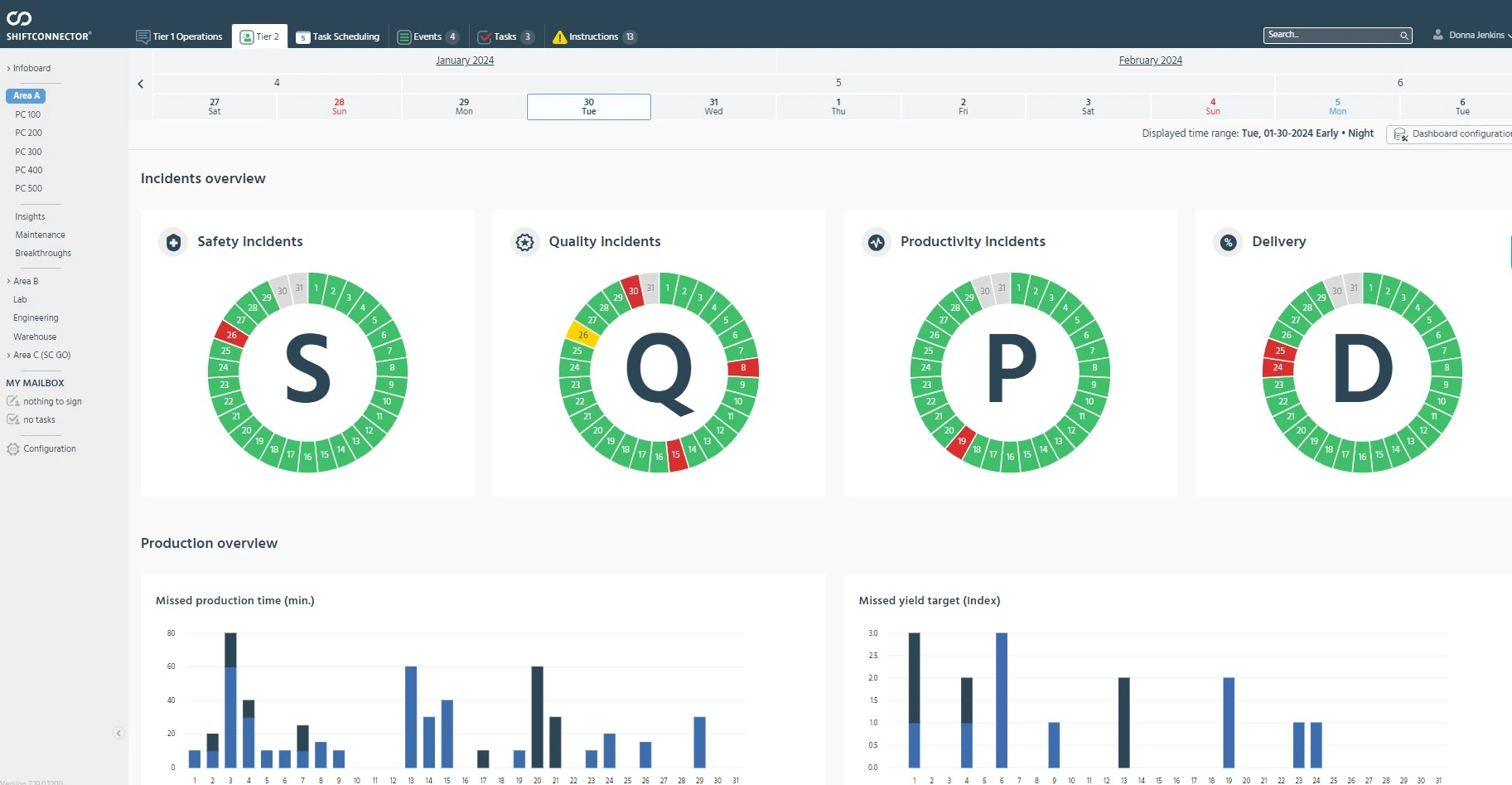Click yellow day 26 in Quality ring
Image resolution: width=1512 pixels, height=785 pixels.
click(x=582, y=334)
